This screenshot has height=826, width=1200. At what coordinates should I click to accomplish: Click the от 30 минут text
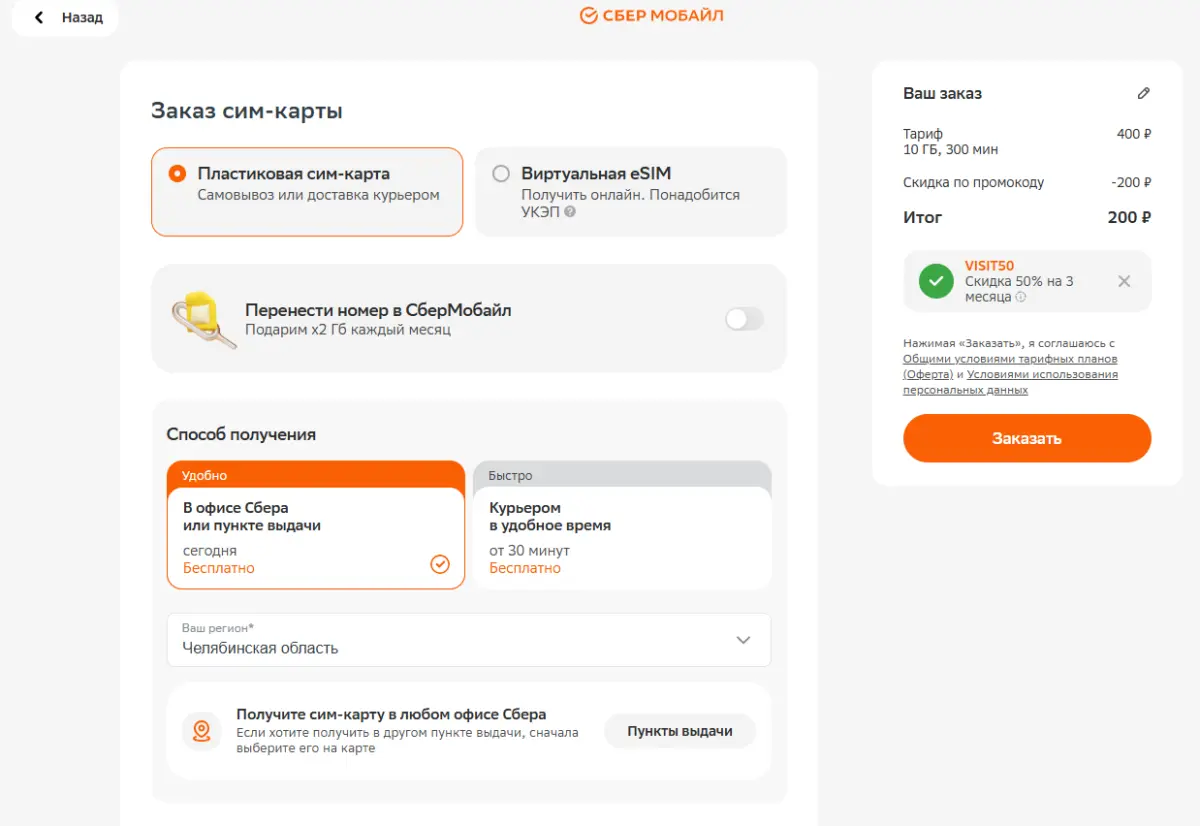529,551
